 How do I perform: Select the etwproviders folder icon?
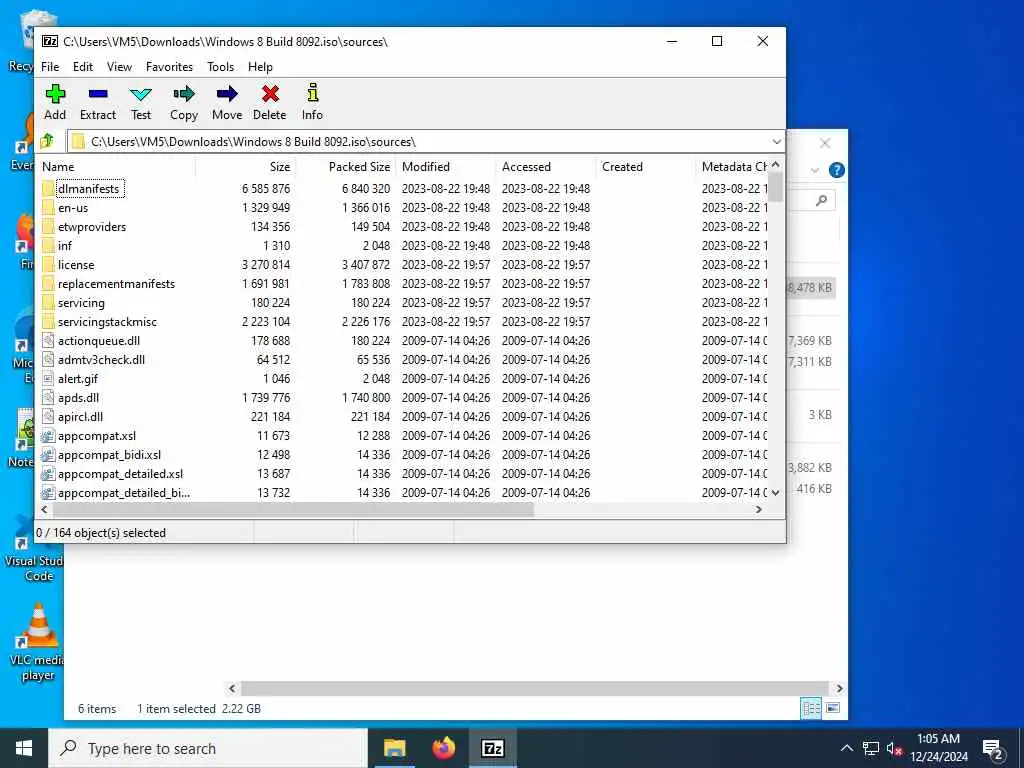[x=48, y=227]
